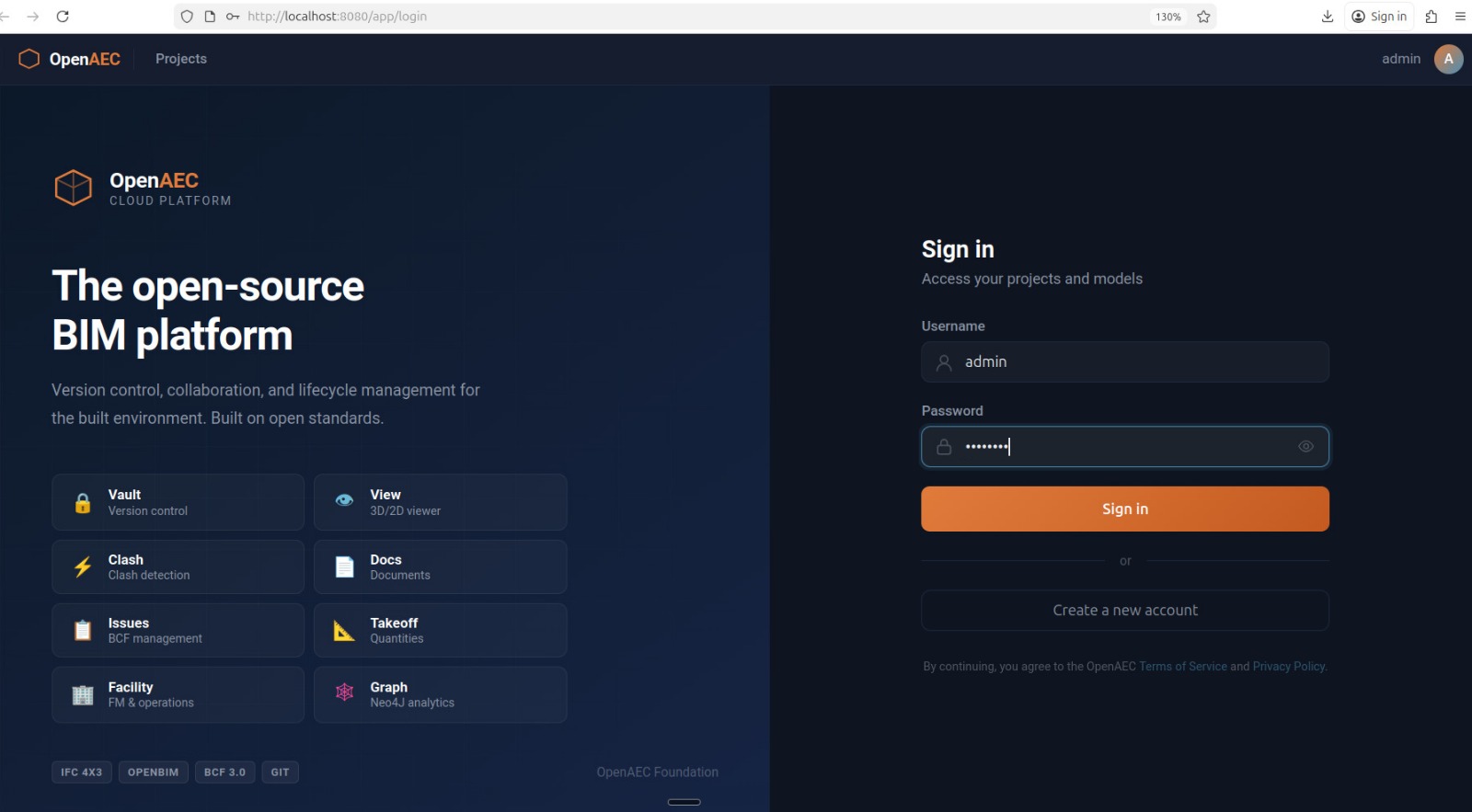Click the OpenAEC hexagon logo in navbar
The width and height of the screenshot is (1472, 812).
29,59
